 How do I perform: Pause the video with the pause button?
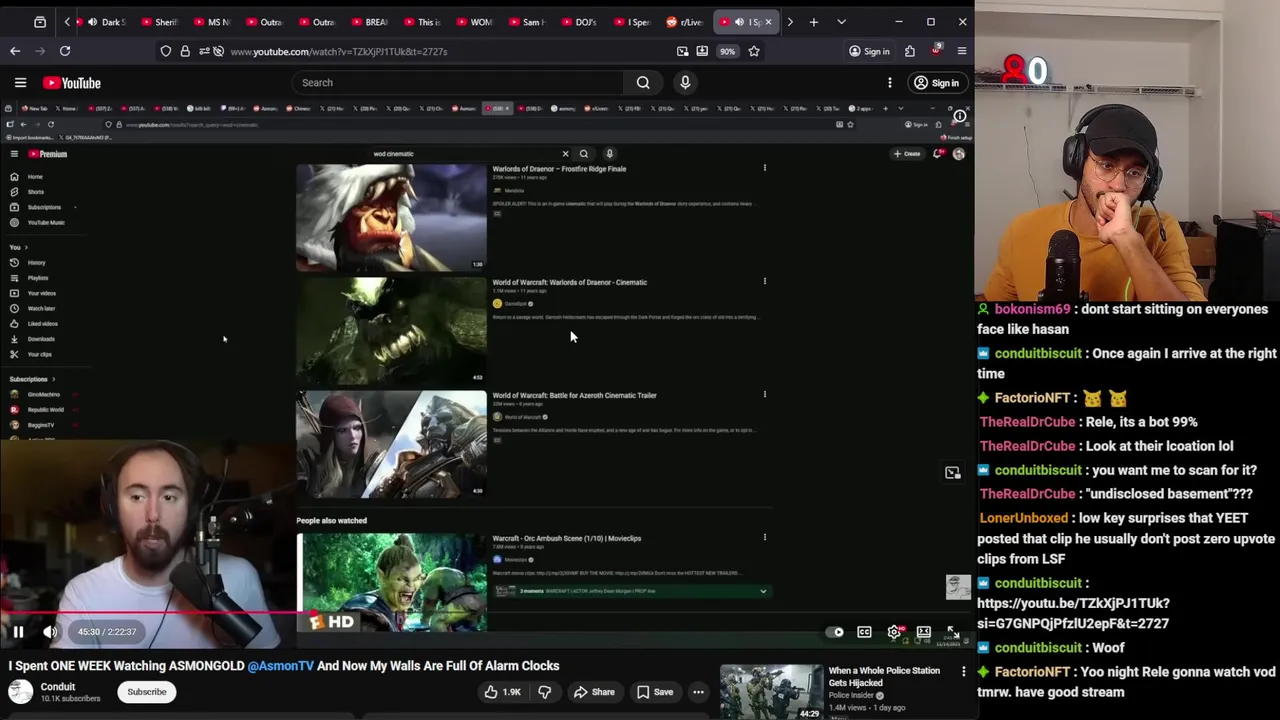18,632
